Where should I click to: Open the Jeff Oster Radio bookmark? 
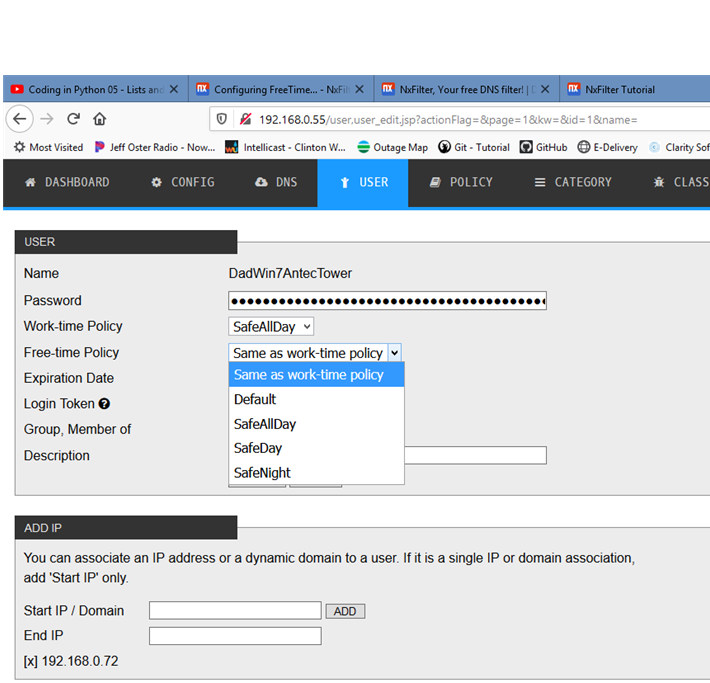pos(154,147)
